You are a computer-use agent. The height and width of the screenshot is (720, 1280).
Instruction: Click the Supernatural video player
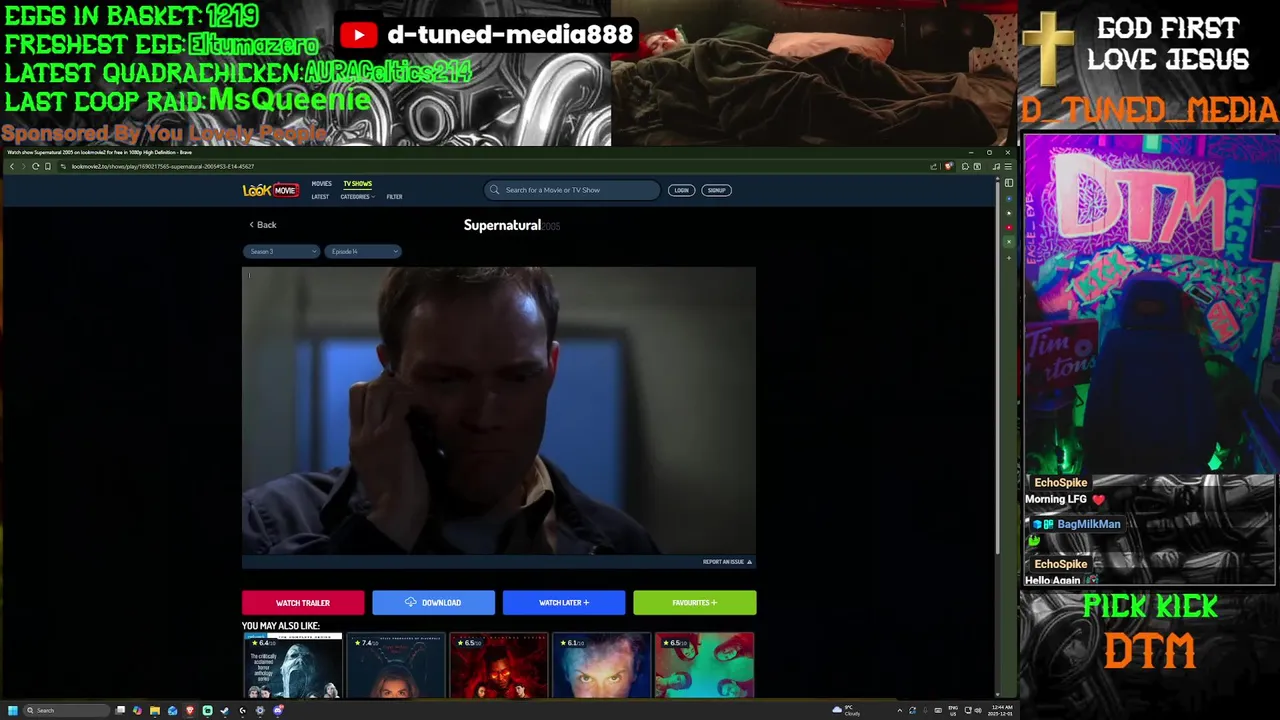pyautogui.click(x=499, y=410)
